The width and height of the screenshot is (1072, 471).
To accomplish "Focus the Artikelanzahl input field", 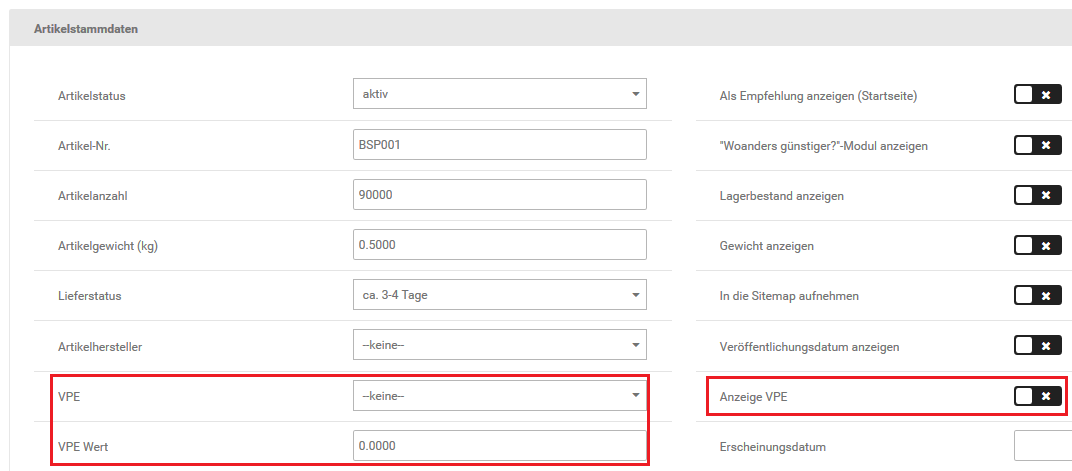I will (499, 195).
